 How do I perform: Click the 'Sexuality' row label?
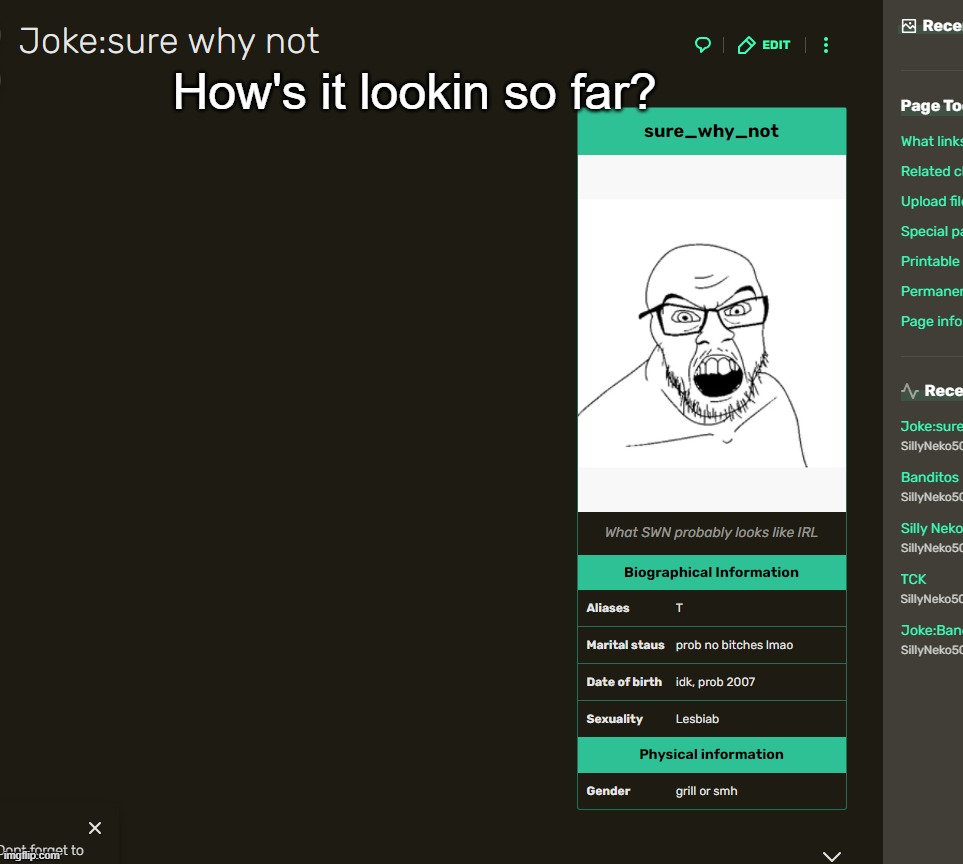pyautogui.click(x=614, y=719)
